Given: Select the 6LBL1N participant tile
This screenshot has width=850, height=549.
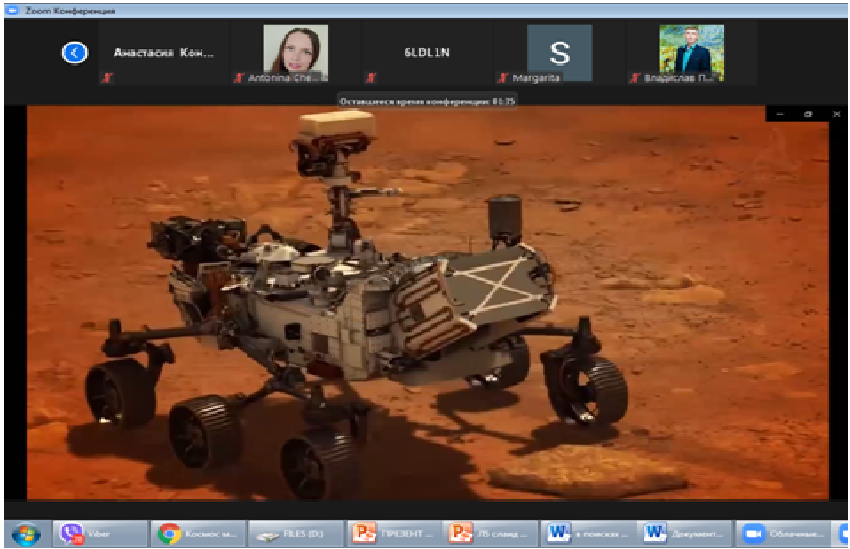Looking at the screenshot, I should click(427, 53).
